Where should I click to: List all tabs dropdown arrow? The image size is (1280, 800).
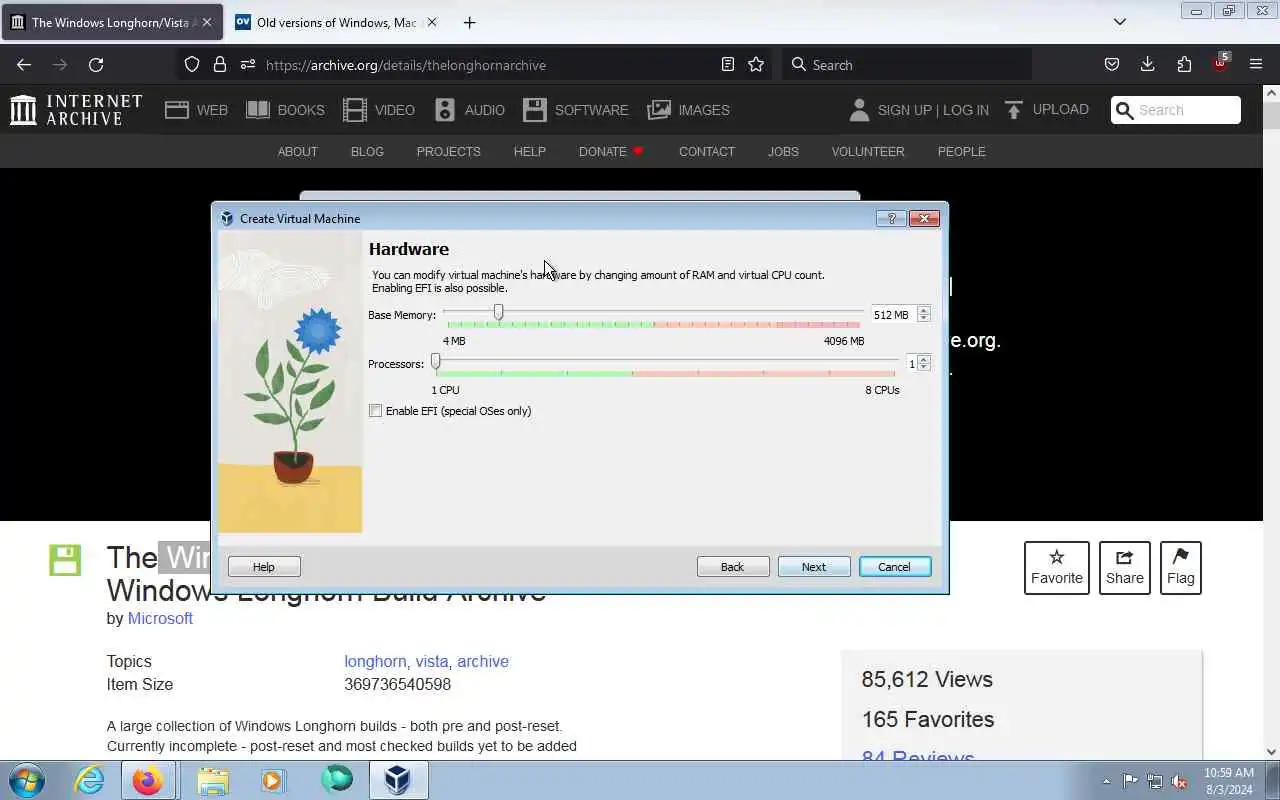[1120, 22]
